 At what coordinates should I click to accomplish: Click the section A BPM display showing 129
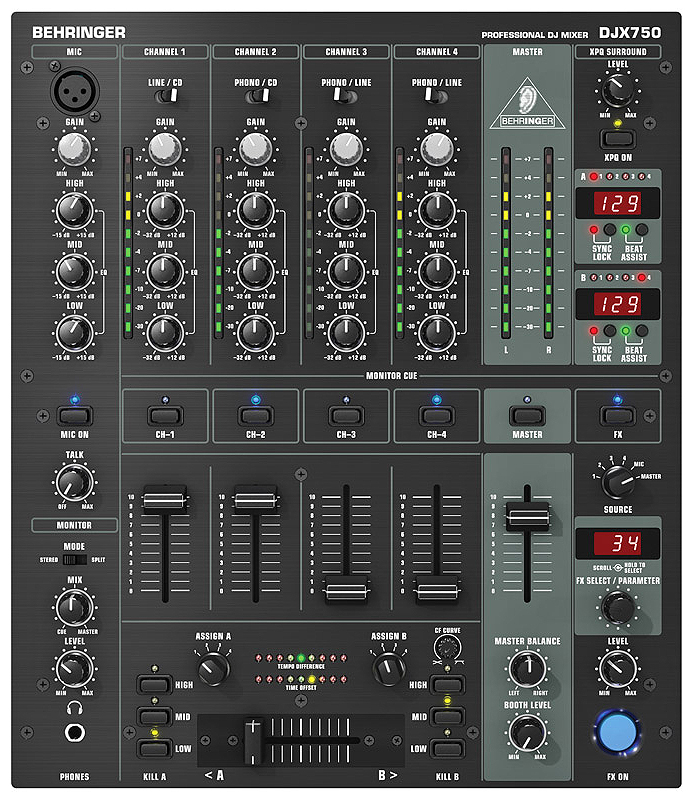[x=618, y=203]
